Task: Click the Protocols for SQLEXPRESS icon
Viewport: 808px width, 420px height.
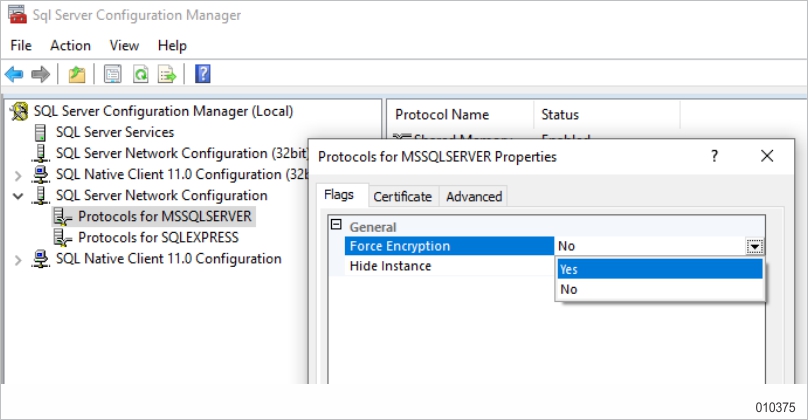Action: coord(63,238)
